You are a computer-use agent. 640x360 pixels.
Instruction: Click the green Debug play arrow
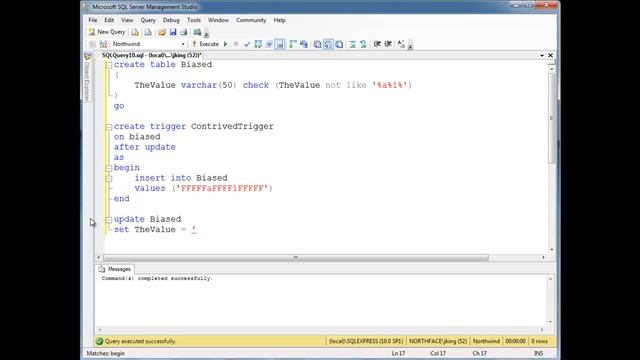point(225,44)
